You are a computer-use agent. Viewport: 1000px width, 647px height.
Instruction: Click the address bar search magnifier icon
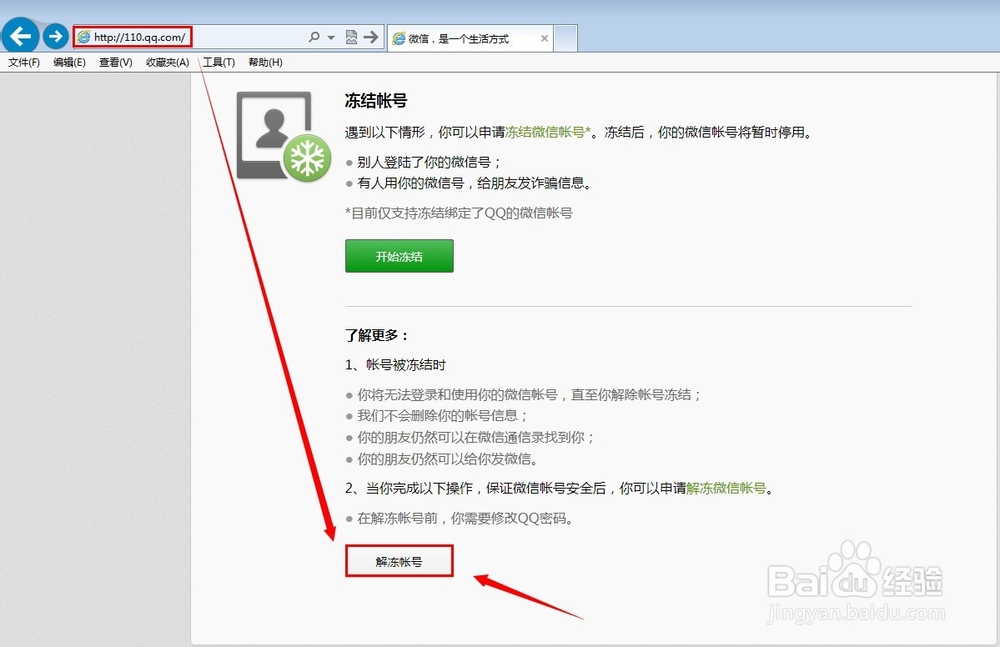pos(314,37)
